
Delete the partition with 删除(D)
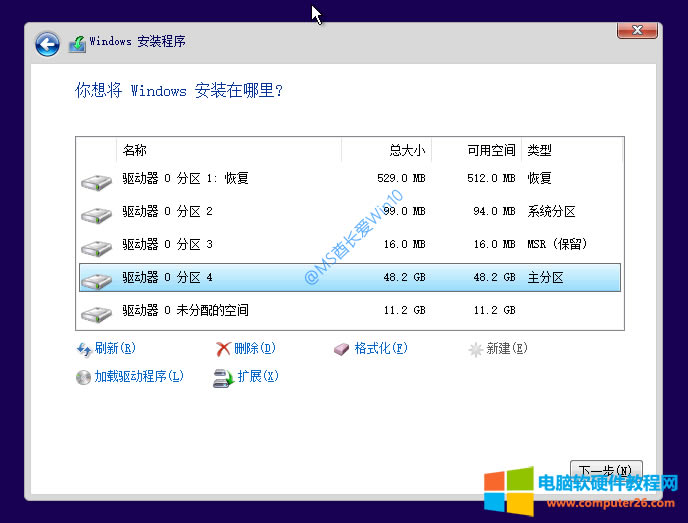[x=254, y=348]
